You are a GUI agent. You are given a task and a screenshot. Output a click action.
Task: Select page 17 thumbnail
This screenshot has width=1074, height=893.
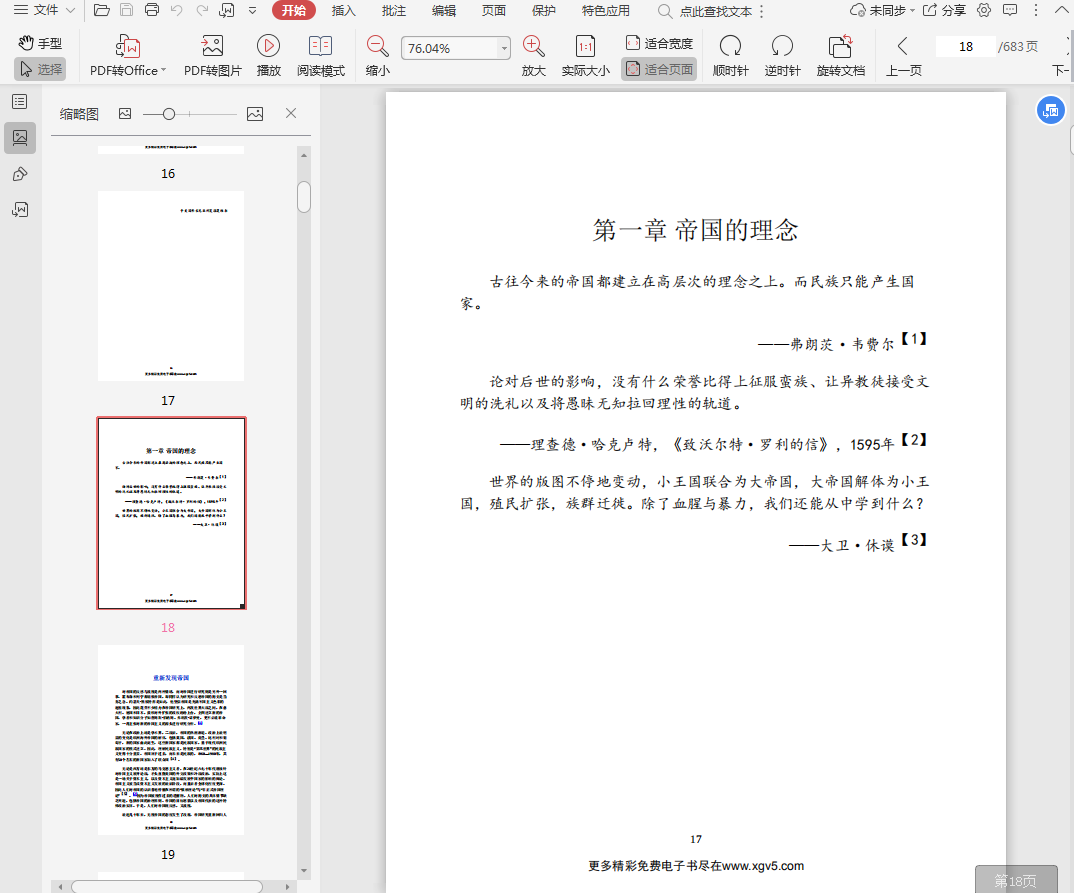tap(171, 286)
